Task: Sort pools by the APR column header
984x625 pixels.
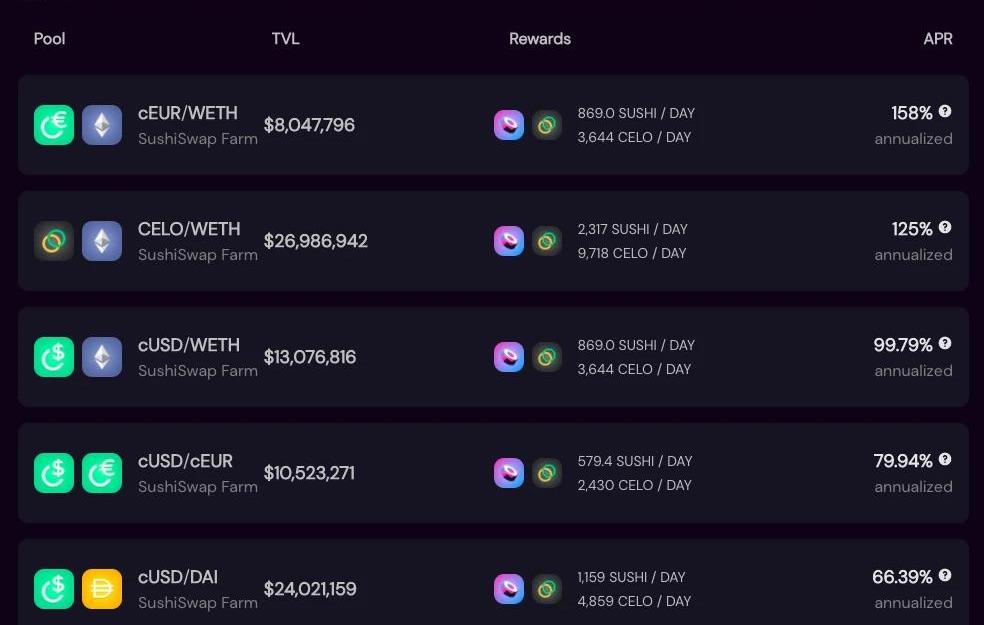Action: click(x=937, y=39)
